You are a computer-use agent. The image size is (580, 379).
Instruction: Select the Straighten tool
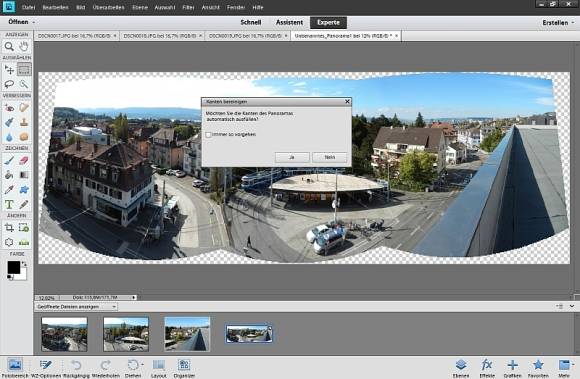[x=24, y=243]
